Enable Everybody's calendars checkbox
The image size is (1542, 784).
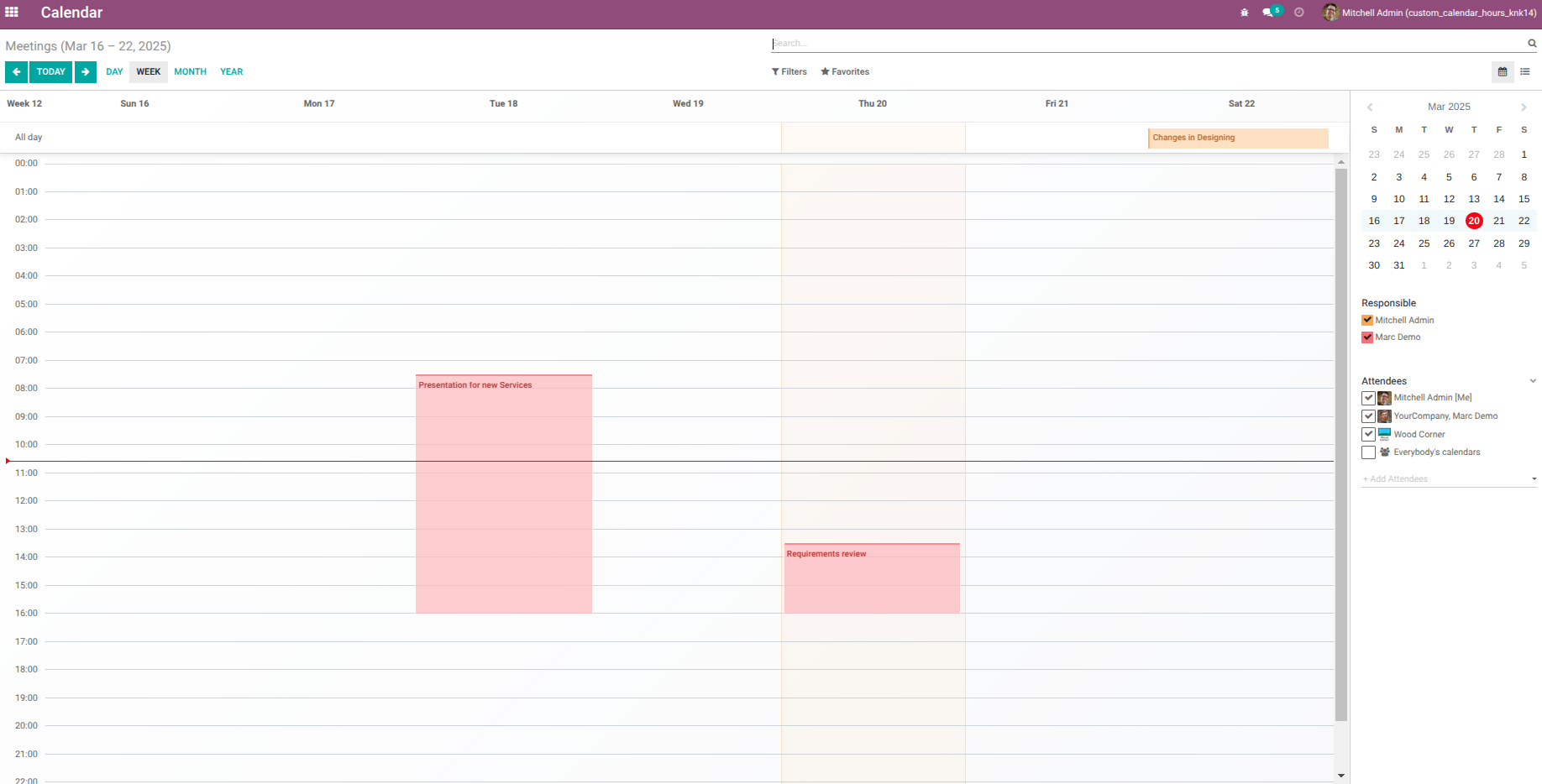click(x=1368, y=452)
